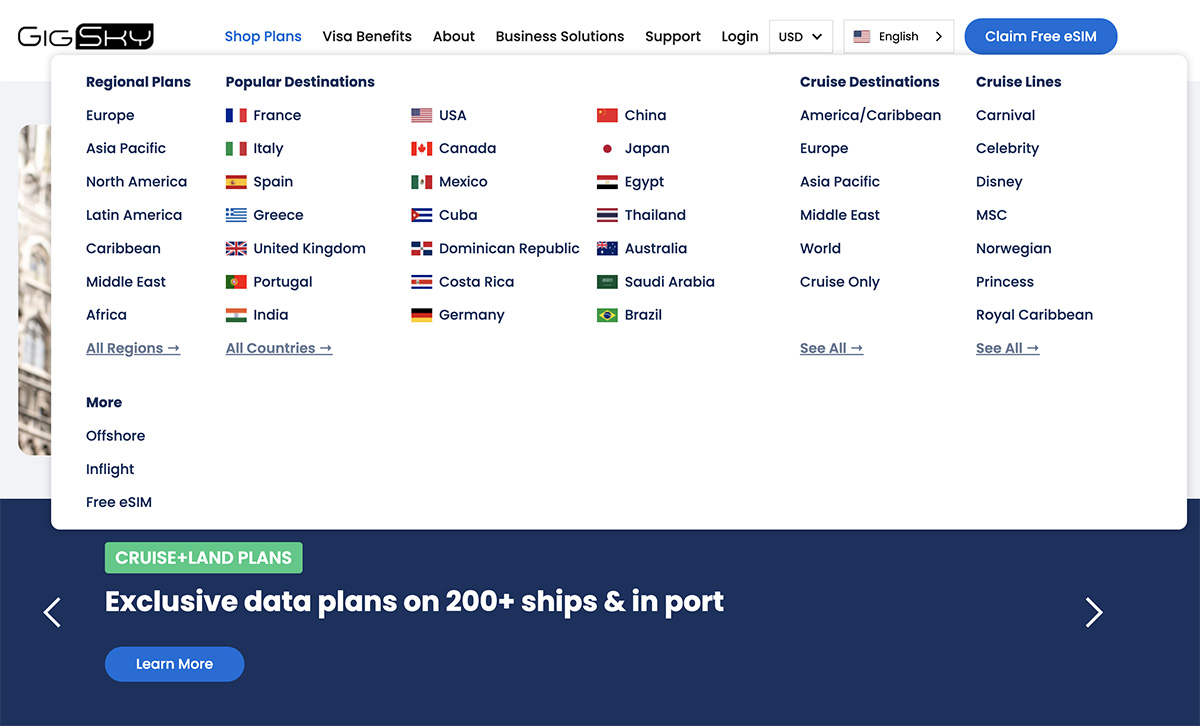1200x726 pixels.
Task: Open America/Caribbean cruise destination
Action: pos(870,115)
